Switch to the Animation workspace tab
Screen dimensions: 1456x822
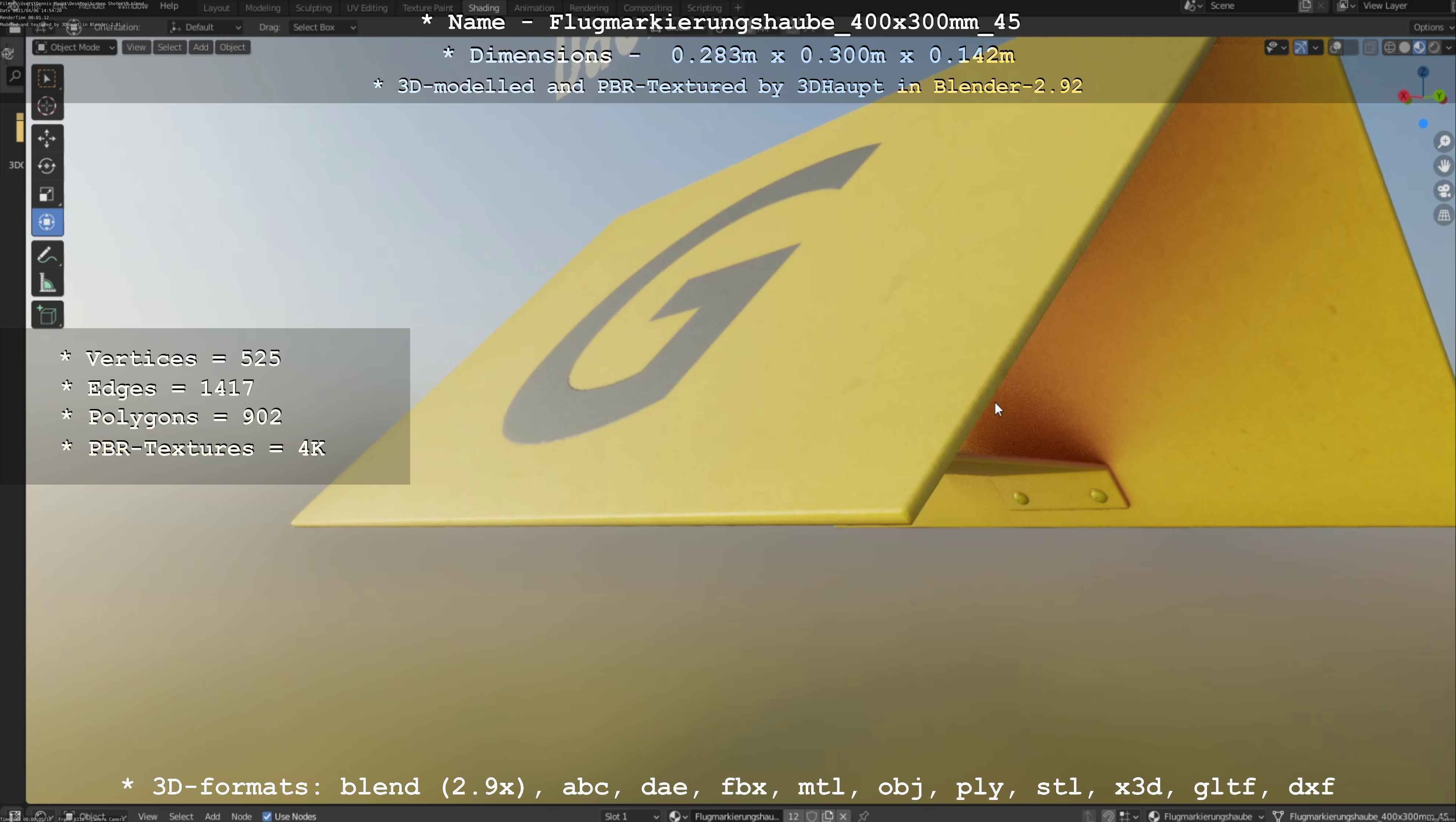tap(534, 8)
